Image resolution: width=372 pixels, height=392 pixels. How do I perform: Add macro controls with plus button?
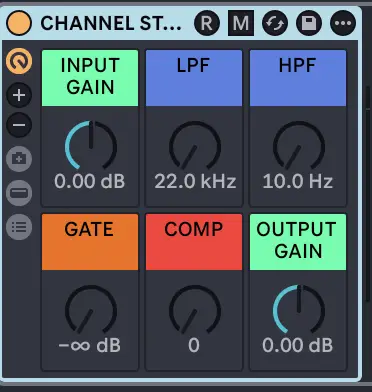click(19, 95)
